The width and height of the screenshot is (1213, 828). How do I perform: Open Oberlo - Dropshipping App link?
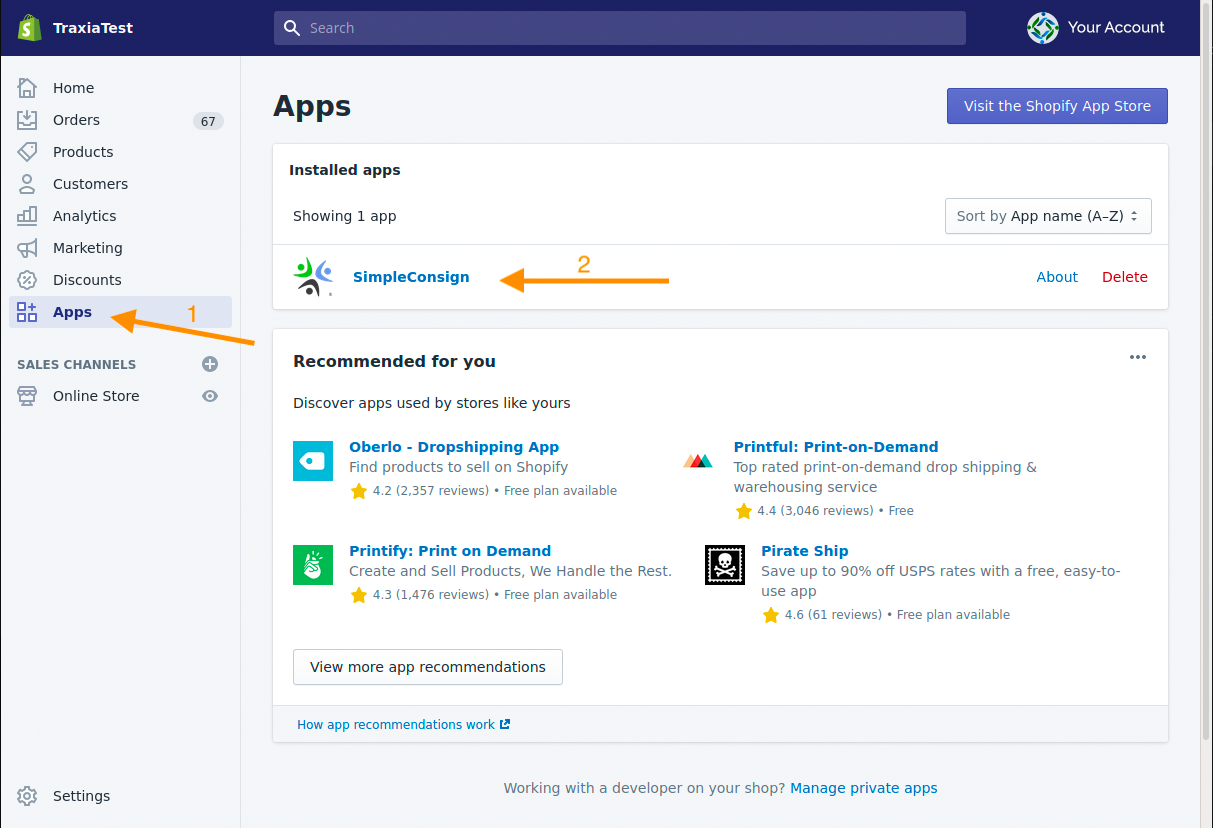(x=454, y=447)
